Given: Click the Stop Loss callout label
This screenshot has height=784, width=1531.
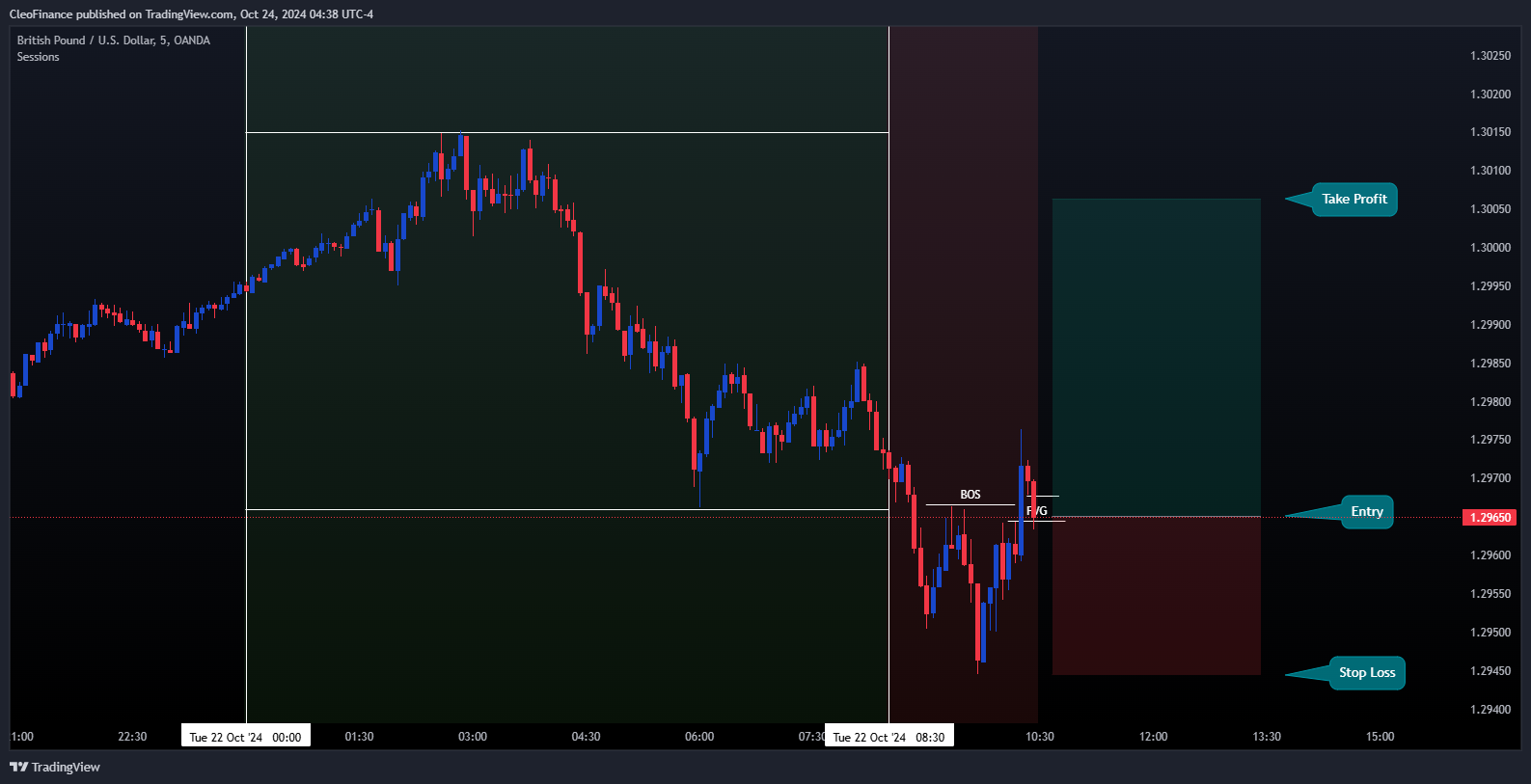Looking at the screenshot, I should (1367, 673).
